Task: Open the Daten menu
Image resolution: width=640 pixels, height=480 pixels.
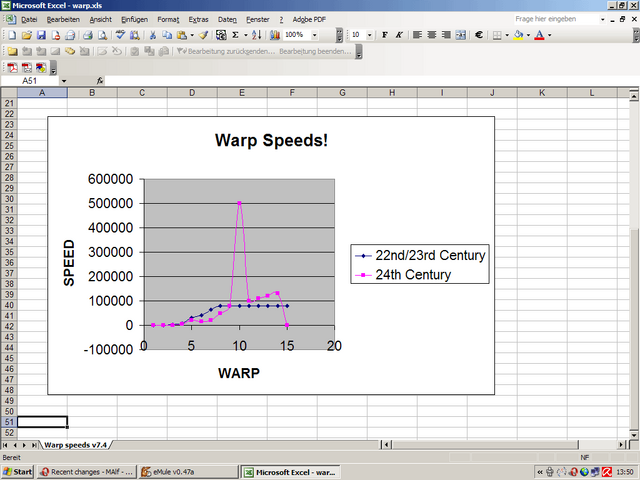Action: (227, 19)
